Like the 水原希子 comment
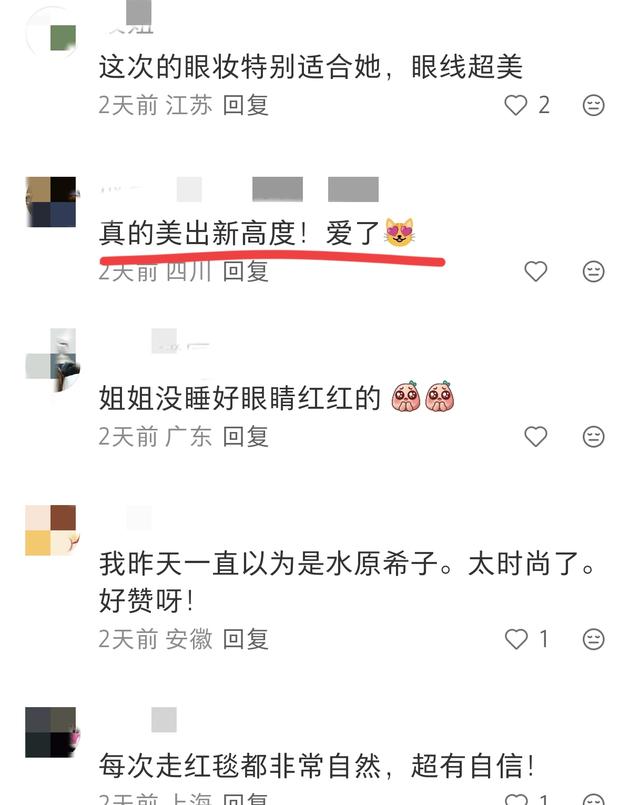640x805 pixels. [x=516, y=639]
